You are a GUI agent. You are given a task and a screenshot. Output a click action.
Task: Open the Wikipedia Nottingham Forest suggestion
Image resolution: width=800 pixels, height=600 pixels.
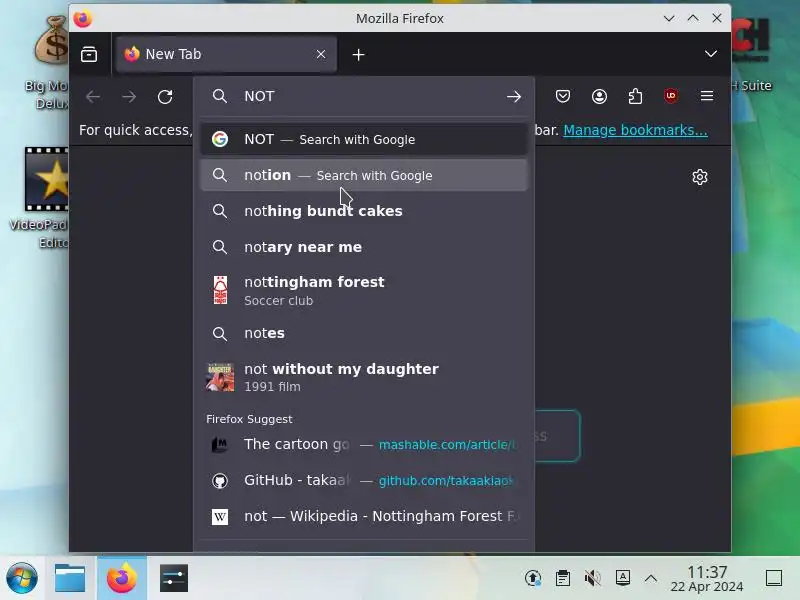[x=364, y=516]
